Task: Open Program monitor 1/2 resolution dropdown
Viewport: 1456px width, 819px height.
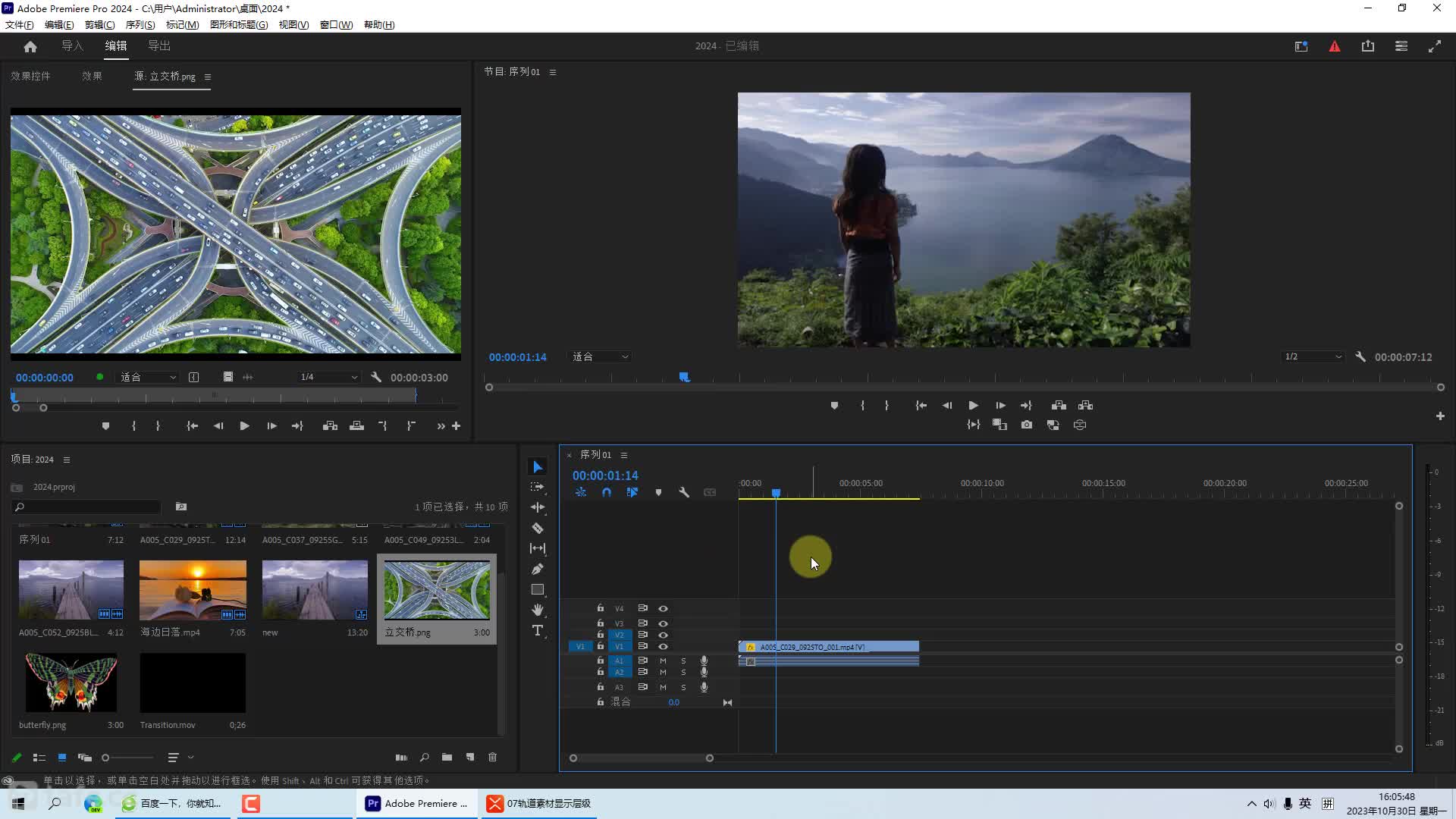Action: pyautogui.click(x=1313, y=356)
